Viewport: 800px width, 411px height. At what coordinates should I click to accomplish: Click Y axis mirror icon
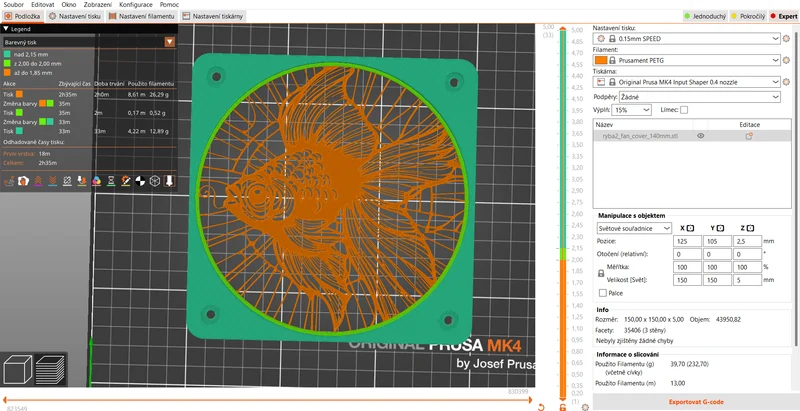pyautogui.click(x=720, y=228)
